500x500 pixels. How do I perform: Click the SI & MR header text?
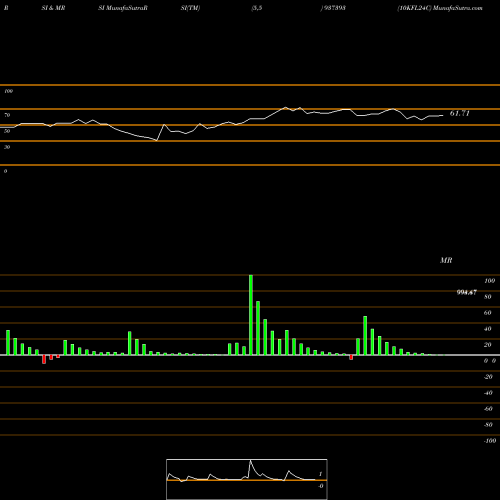[x=53, y=8]
